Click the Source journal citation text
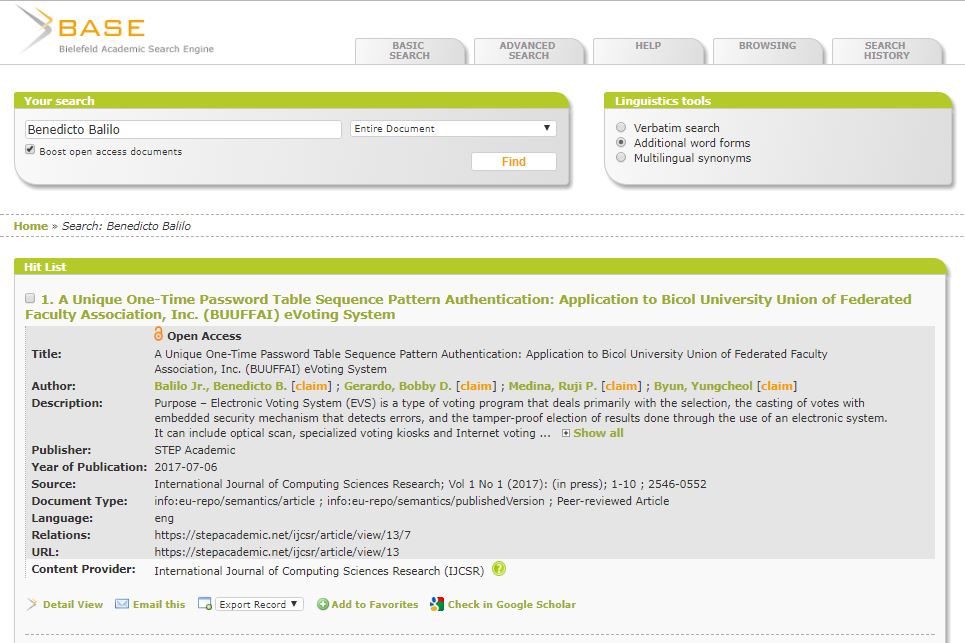The height and width of the screenshot is (643, 965). tap(430, 484)
